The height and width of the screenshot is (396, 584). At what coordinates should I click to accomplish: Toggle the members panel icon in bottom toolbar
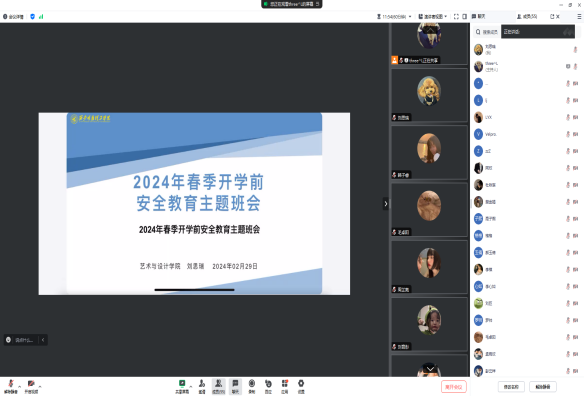[x=219, y=386]
